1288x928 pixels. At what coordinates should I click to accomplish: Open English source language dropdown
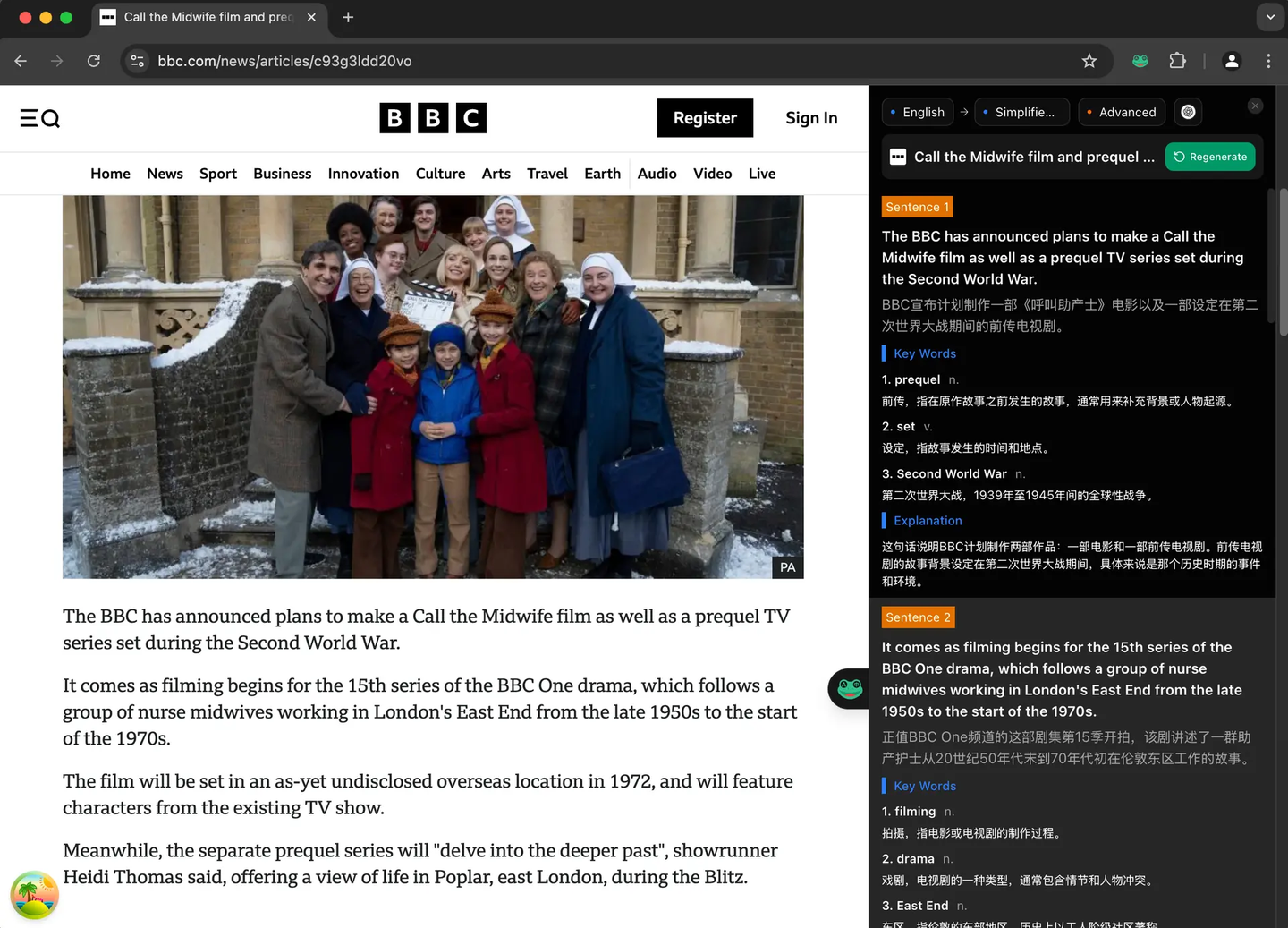pyautogui.click(x=918, y=112)
